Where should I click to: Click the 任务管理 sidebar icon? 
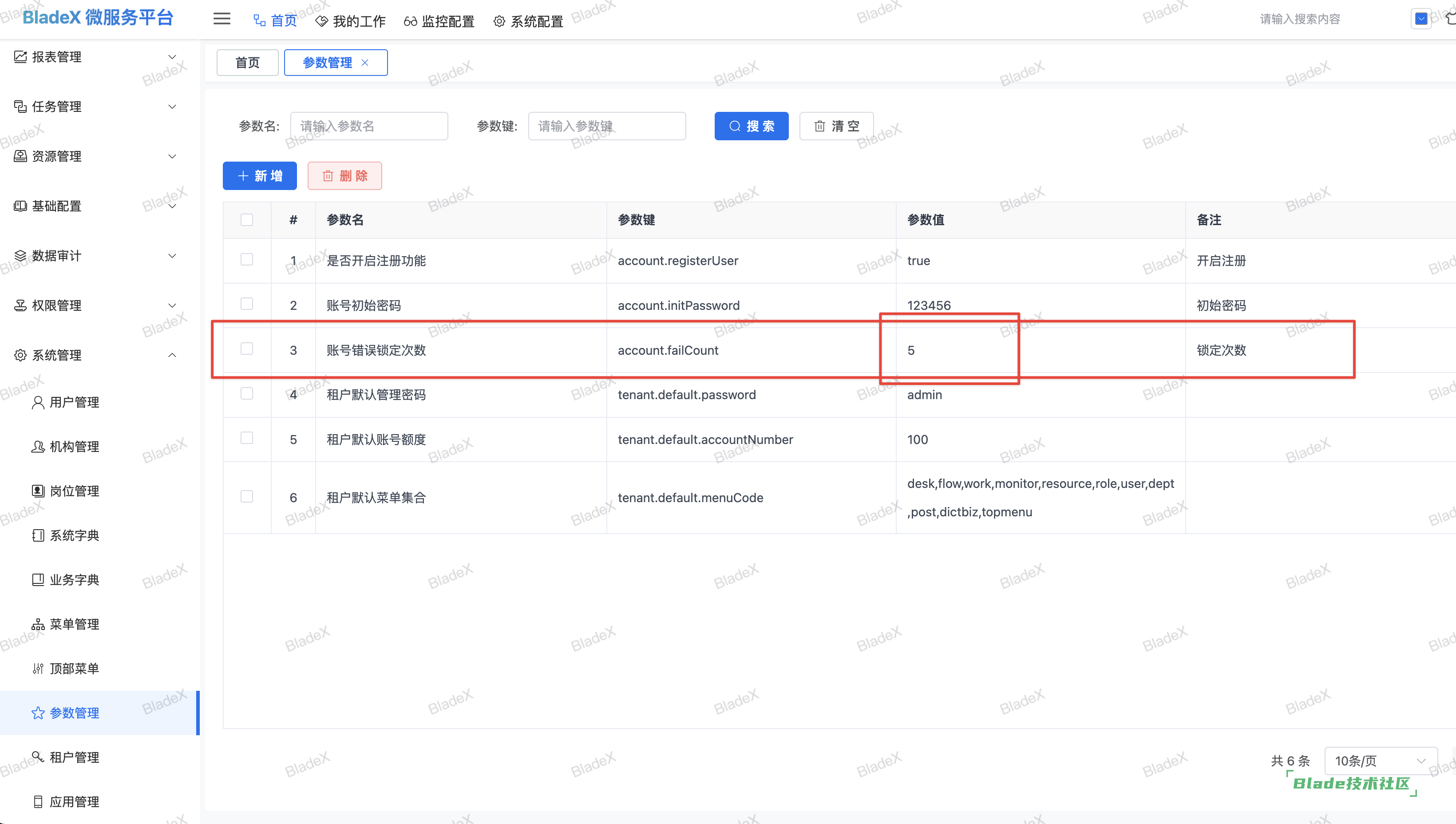(20, 107)
